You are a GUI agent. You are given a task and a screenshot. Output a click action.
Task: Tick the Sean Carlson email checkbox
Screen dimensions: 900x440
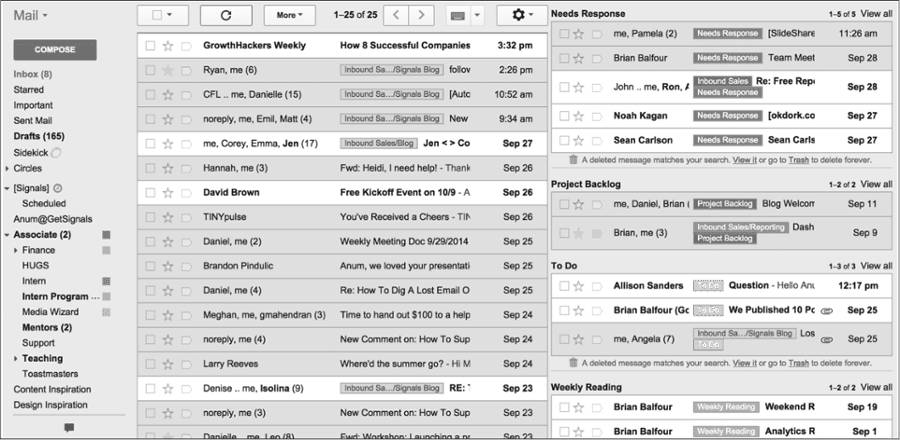pyautogui.click(x=564, y=141)
